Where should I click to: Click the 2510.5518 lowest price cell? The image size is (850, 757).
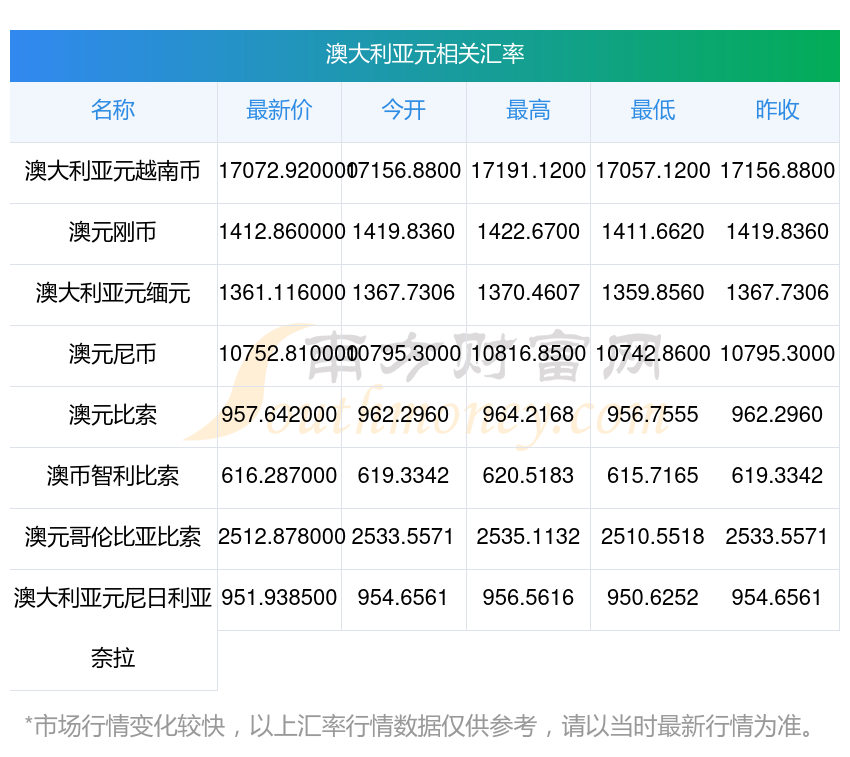[652, 537]
